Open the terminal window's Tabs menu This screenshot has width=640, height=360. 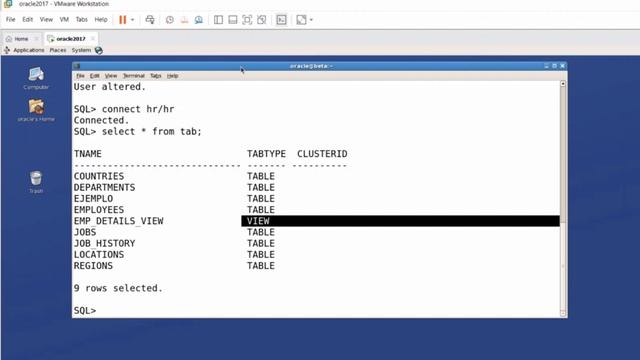(156, 76)
